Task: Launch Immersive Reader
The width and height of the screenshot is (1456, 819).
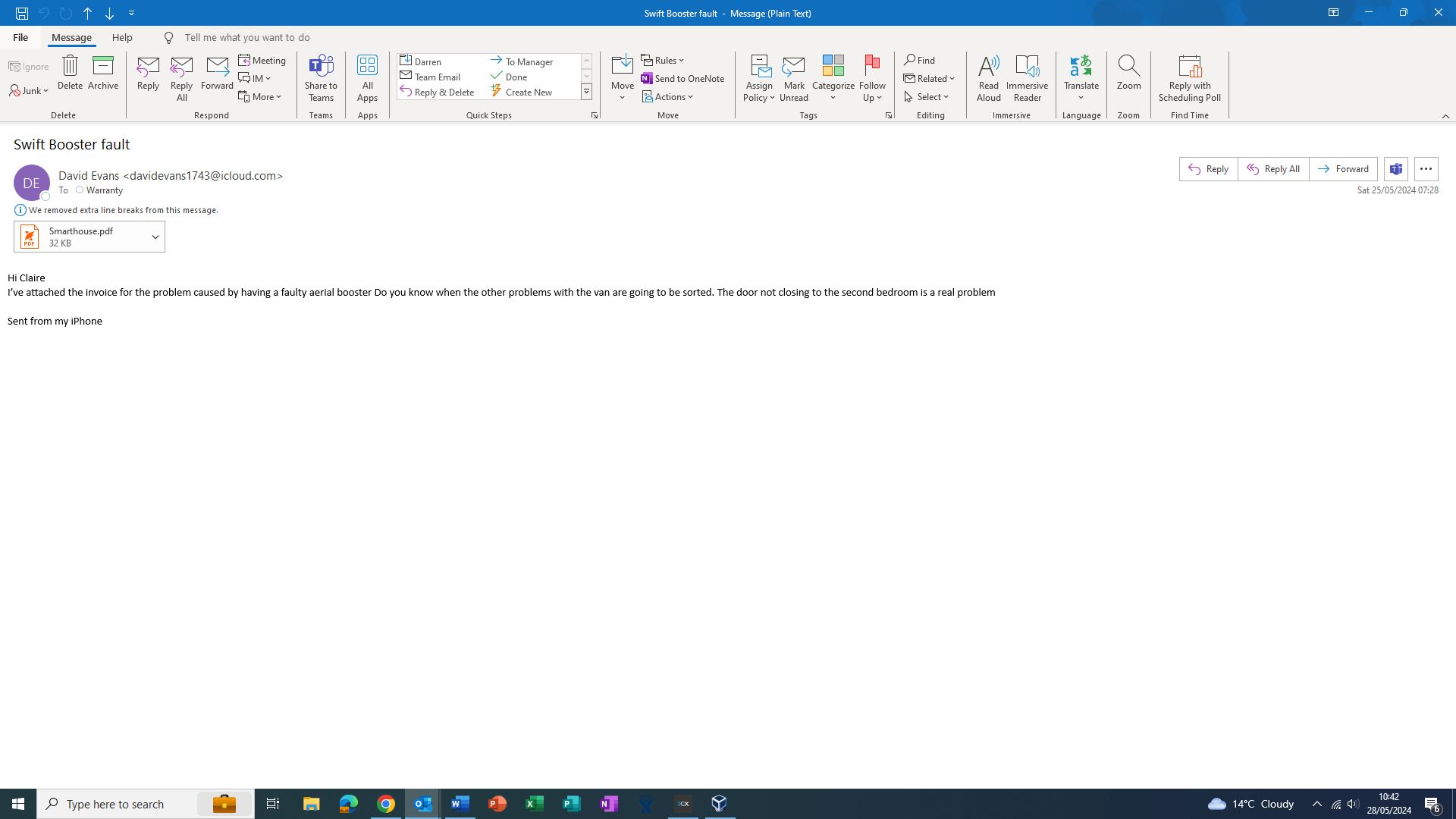Action: pyautogui.click(x=1027, y=67)
